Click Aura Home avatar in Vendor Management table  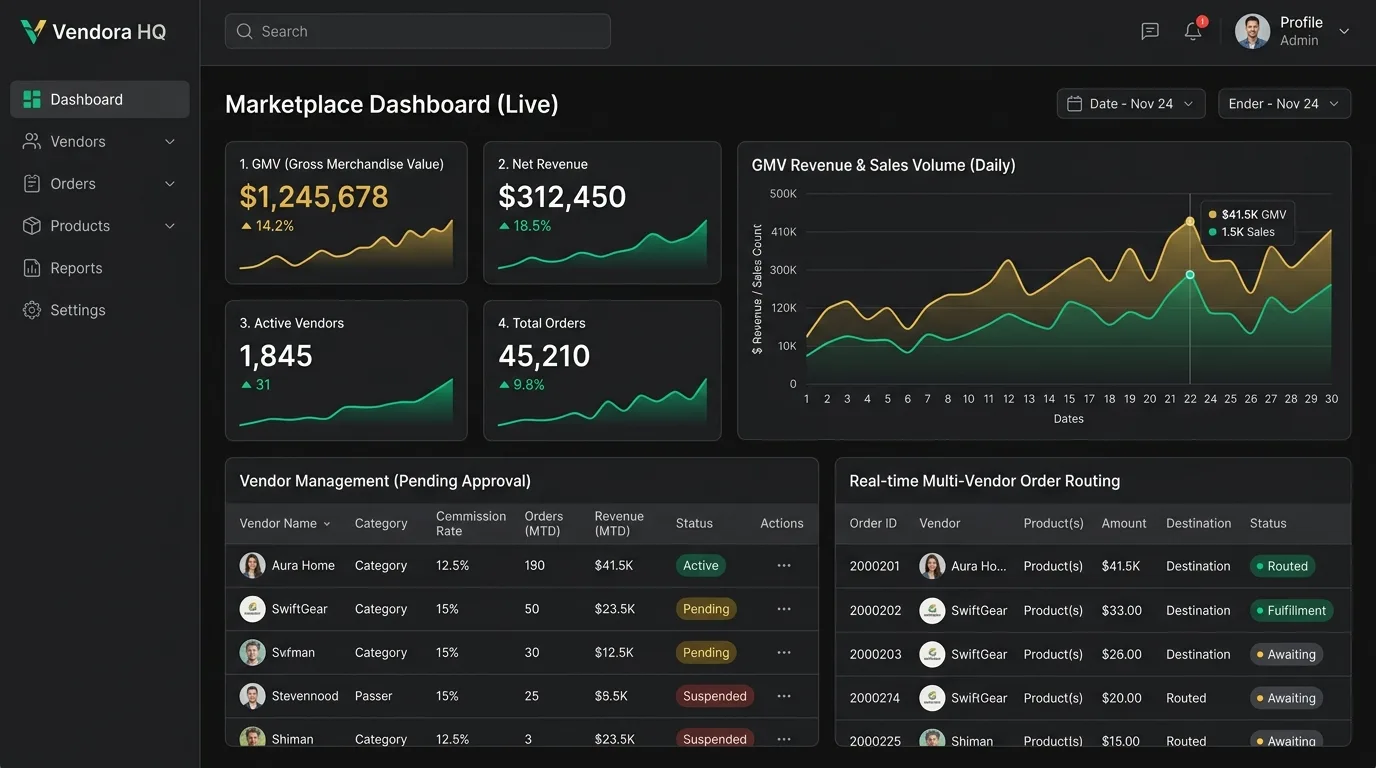[x=252, y=565]
